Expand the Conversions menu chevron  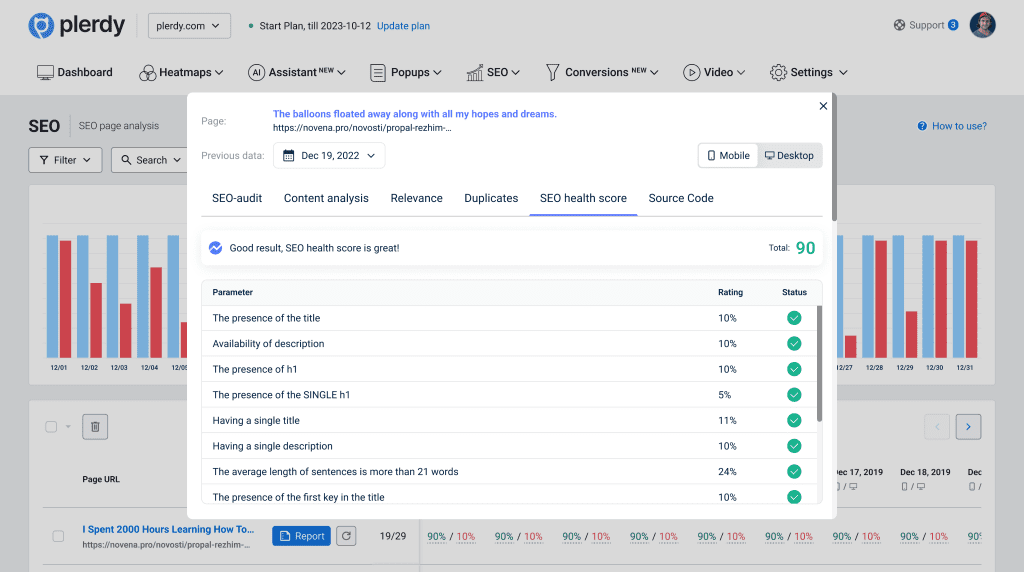(x=654, y=72)
